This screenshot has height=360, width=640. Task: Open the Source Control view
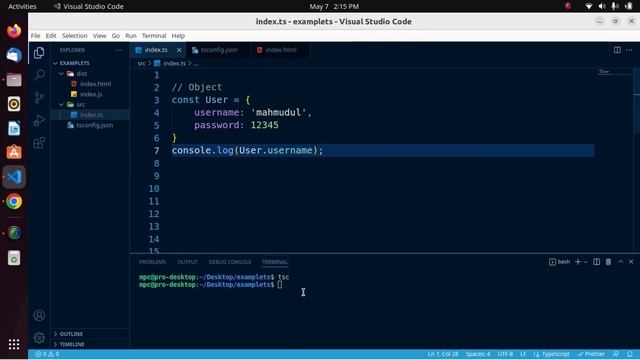39,98
